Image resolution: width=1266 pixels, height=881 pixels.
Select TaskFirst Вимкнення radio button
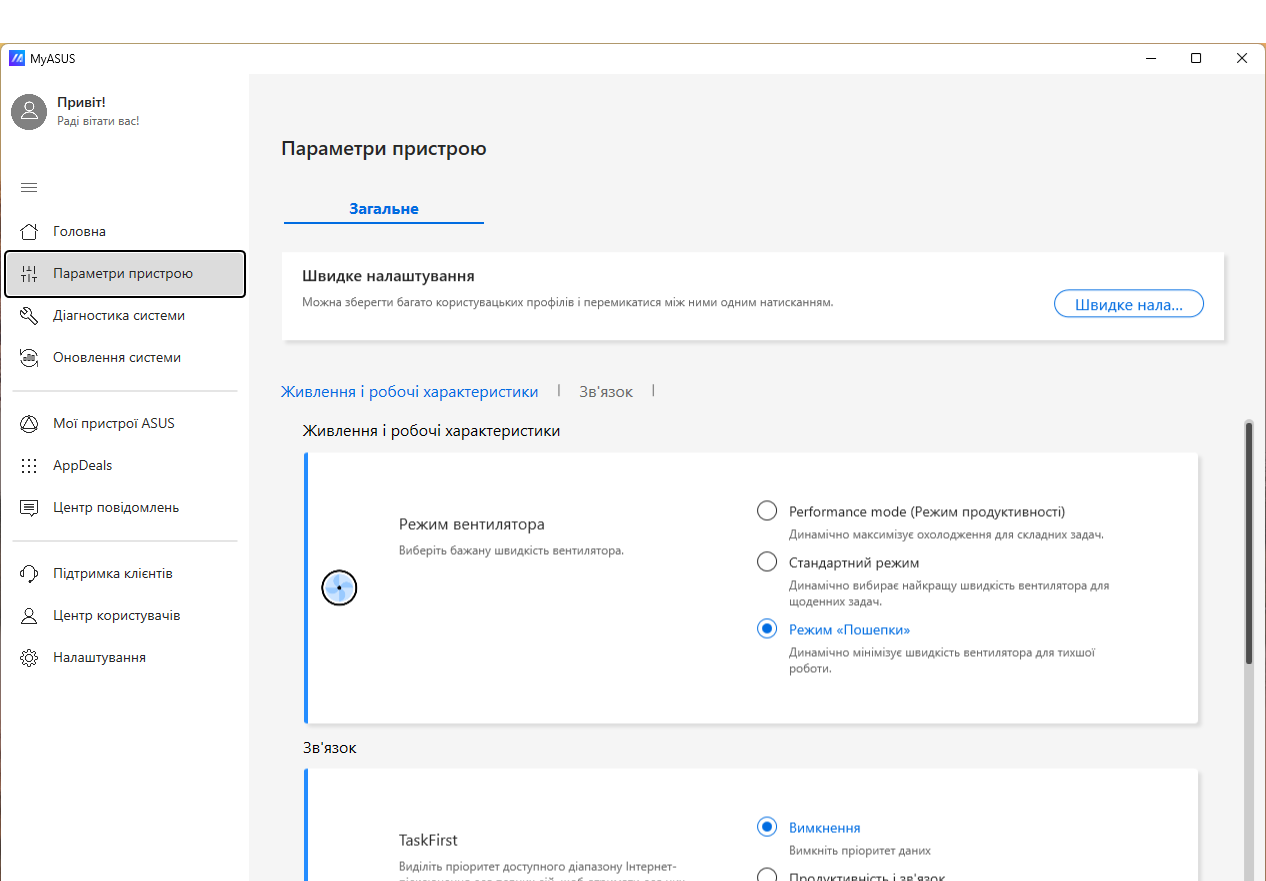pos(767,827)
